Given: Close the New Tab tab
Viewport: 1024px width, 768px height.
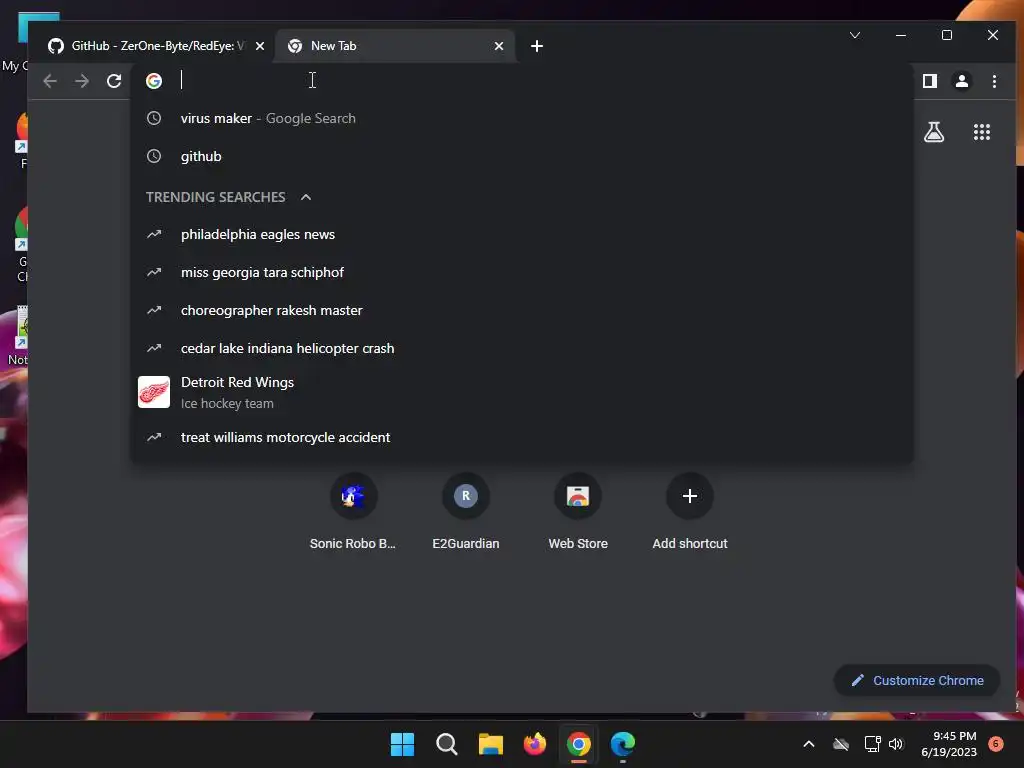Looking at the screenshot, I should pyautogui.click(x=499, y=46).
